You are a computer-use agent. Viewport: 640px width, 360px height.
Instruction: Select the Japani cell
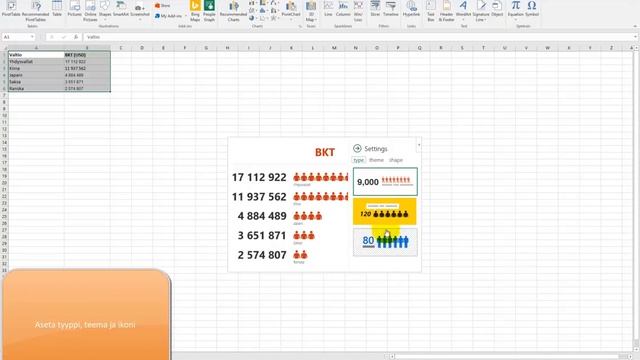pos(36,75)
